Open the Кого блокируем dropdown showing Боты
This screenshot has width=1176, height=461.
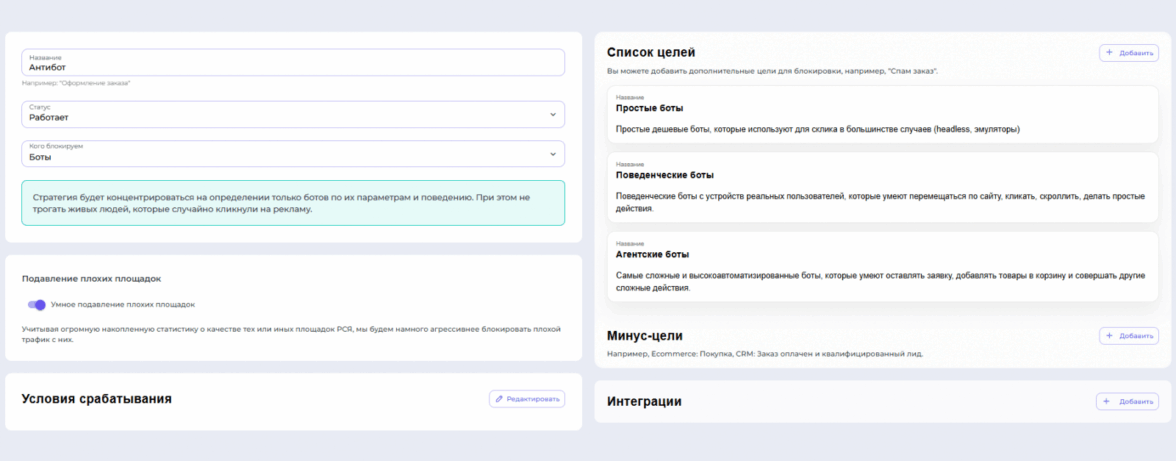pyautogui.click(x=292, y=154)
